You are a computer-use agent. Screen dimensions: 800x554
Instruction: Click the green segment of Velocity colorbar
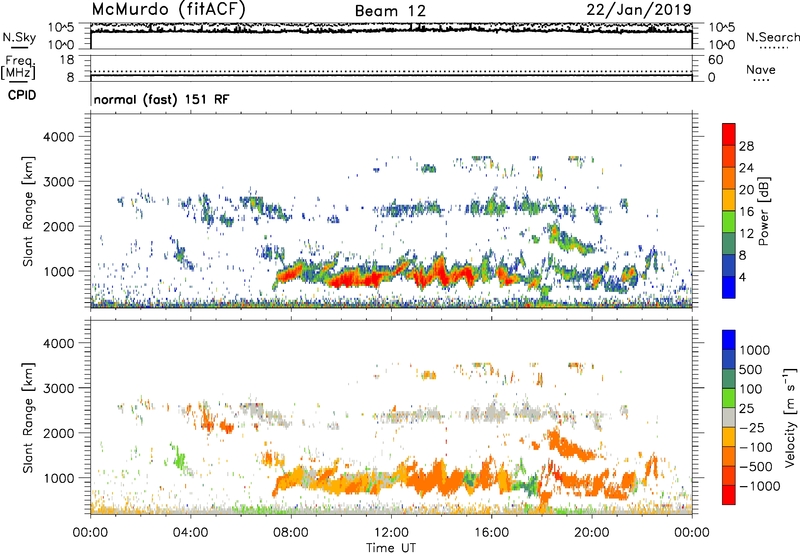click(729, 398)
